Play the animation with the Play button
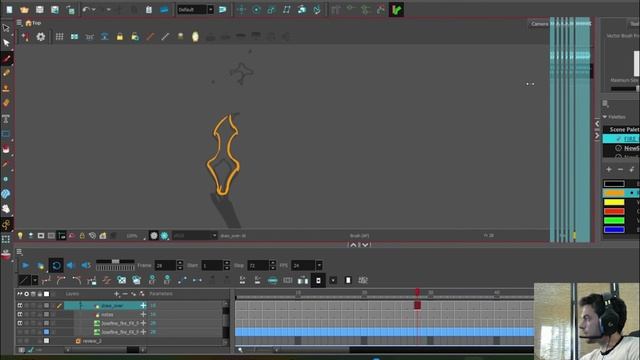This screenshot has height=360, width=640. coord(25,265)
